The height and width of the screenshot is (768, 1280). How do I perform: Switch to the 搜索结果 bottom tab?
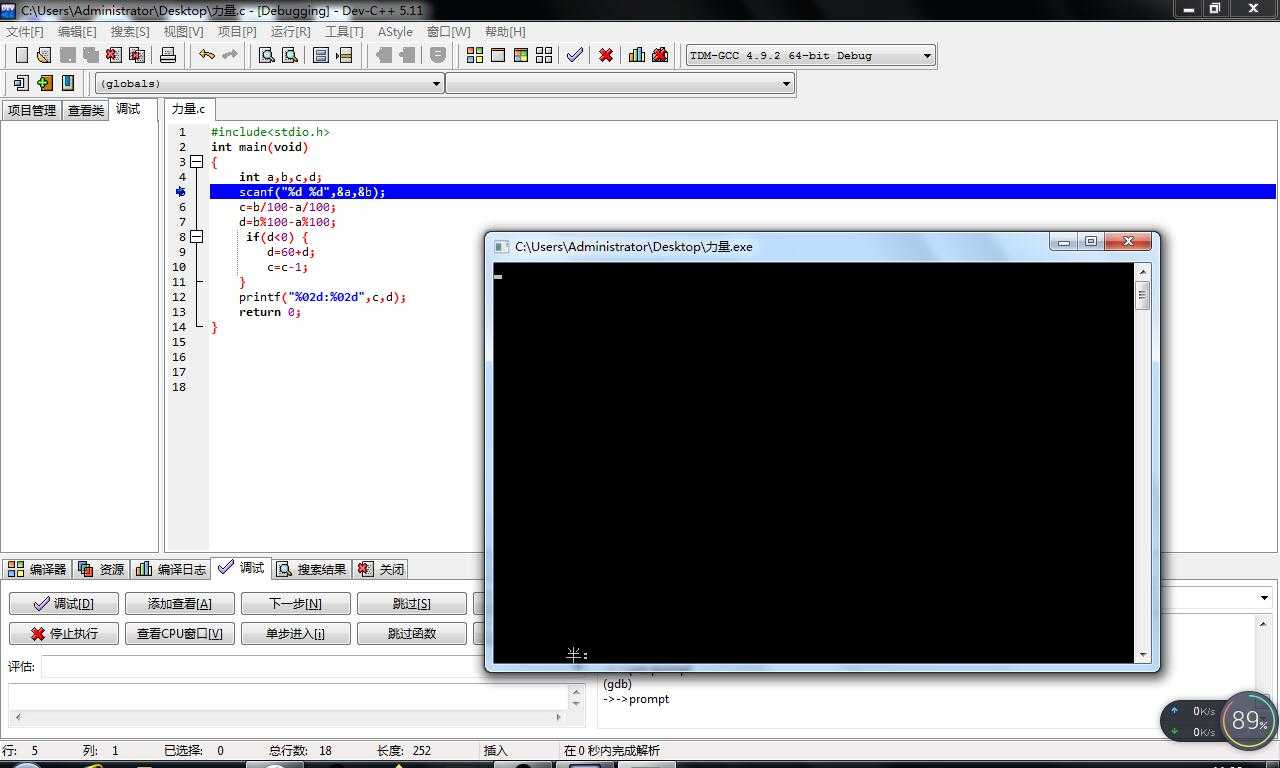(x=311, y=569)
